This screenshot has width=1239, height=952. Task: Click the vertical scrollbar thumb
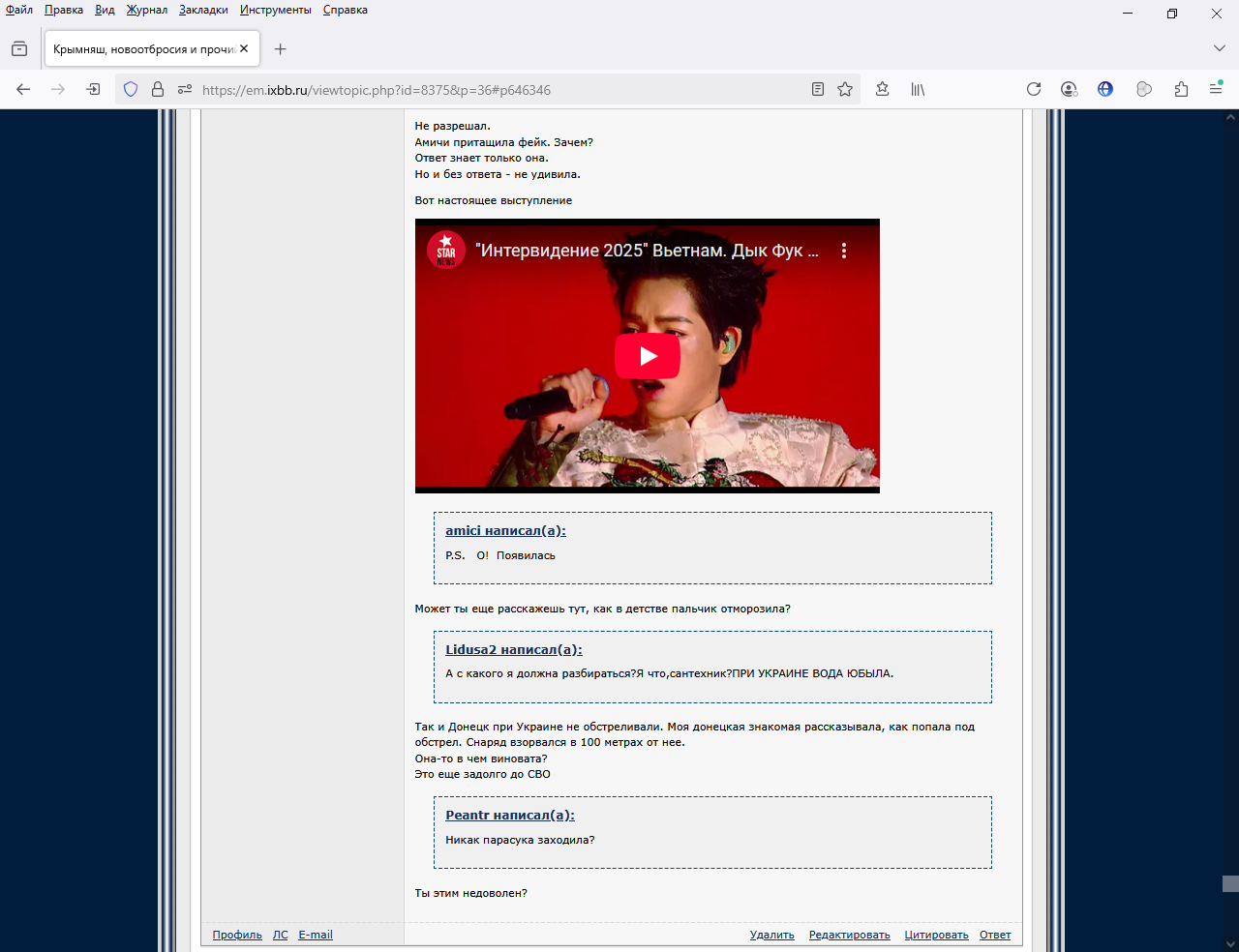pyautogui.click(x=1230, y=883)
